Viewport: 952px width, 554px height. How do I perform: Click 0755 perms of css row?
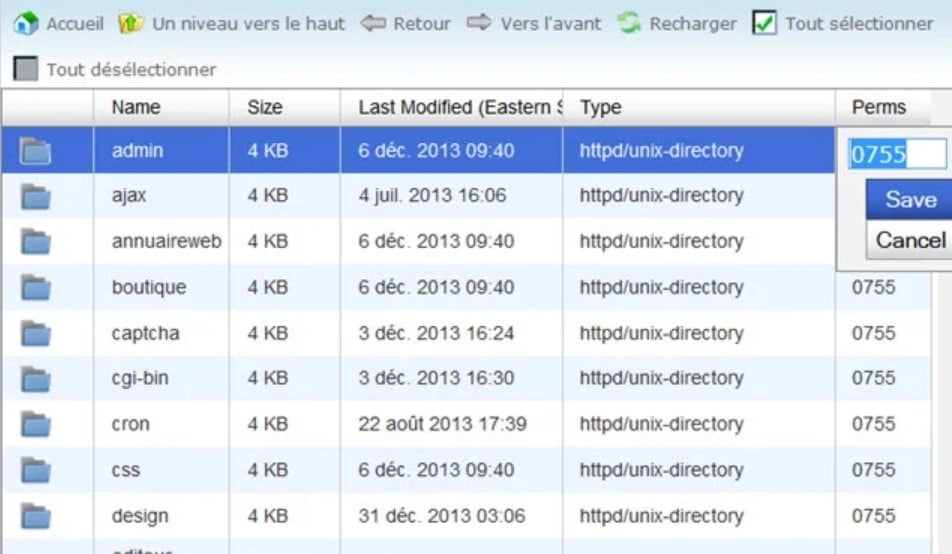coord(874,470)
